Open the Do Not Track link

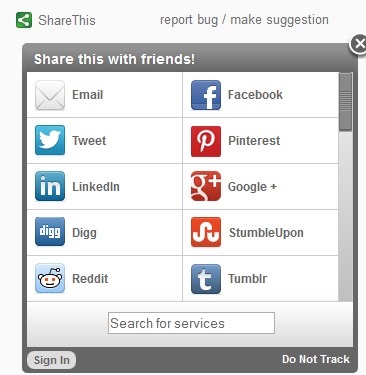point(316,359)
